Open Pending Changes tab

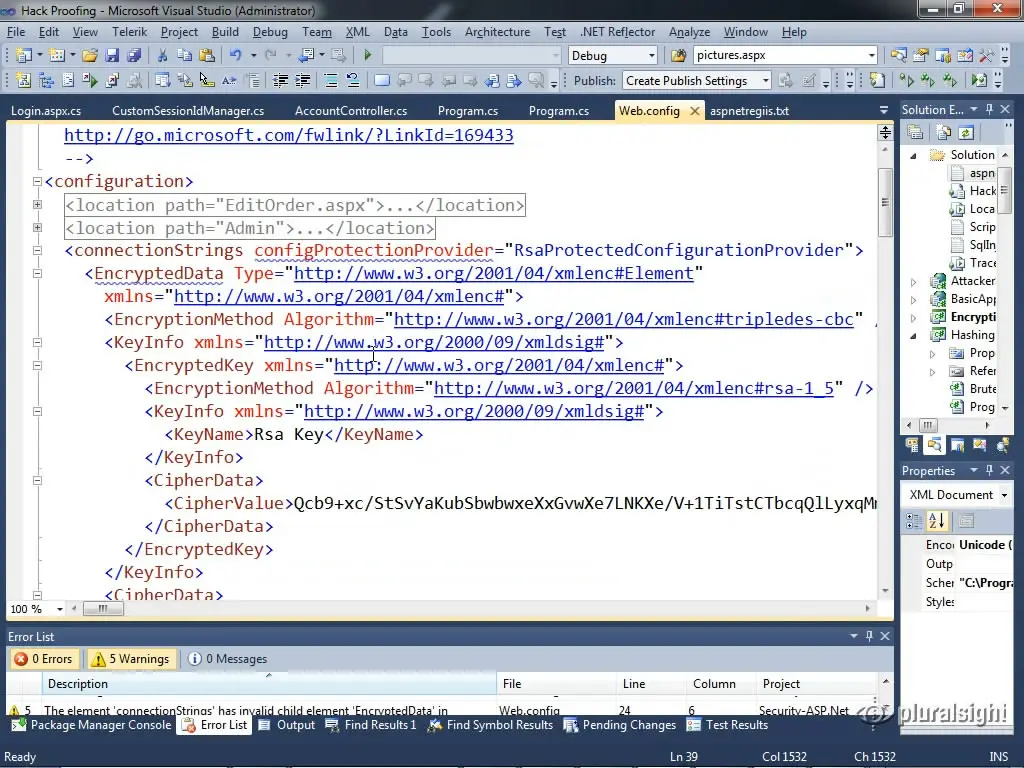pyautogui.click(x=620, y=725)
